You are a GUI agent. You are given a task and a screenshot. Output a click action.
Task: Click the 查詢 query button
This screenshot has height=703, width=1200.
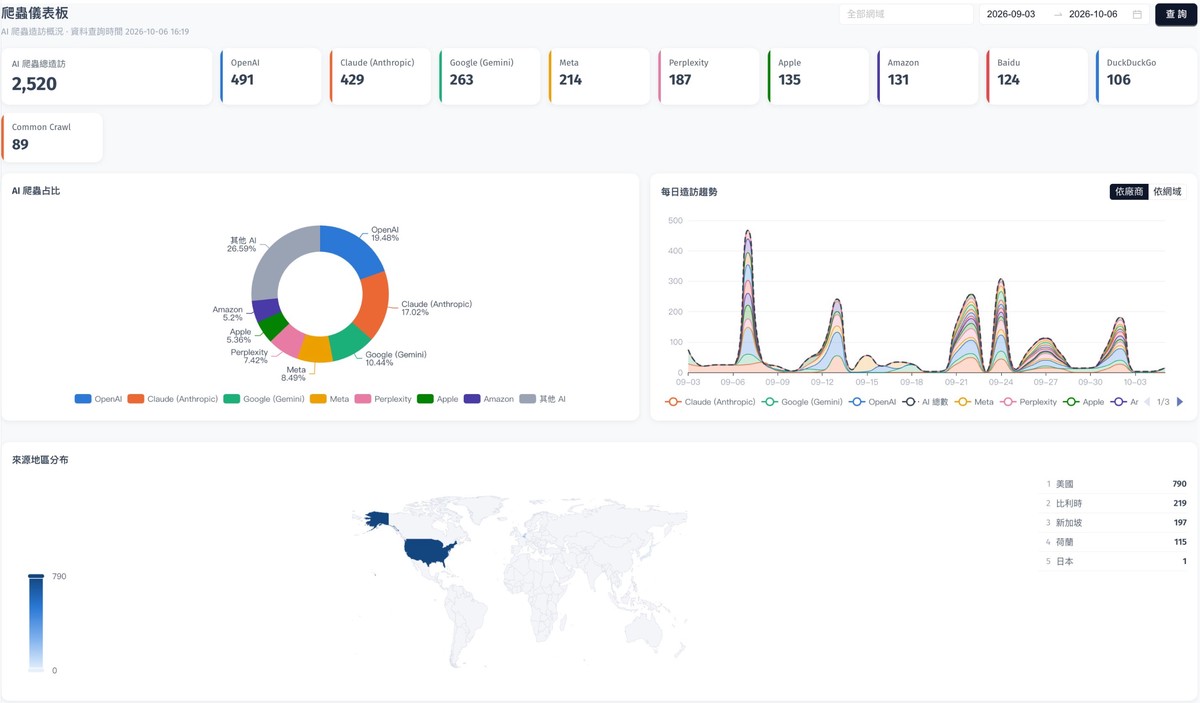tap(1176, 14)
